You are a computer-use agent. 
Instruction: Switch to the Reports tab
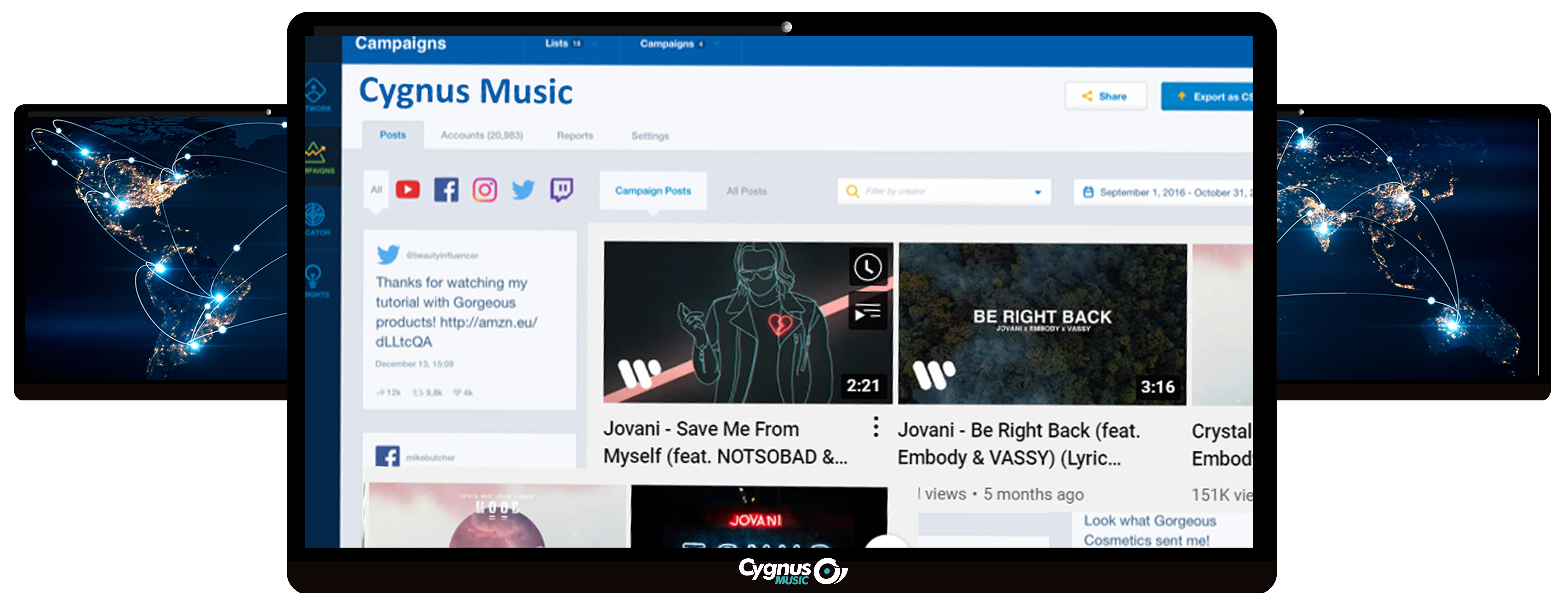575,136
